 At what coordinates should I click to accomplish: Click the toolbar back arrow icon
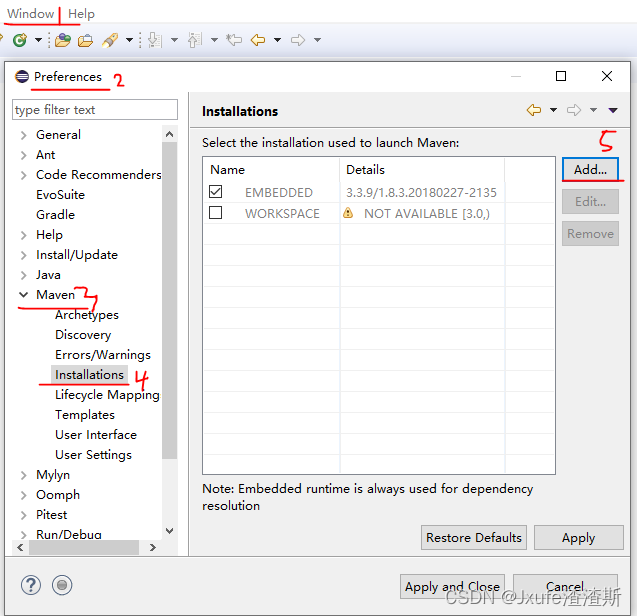tap(258, 40)
